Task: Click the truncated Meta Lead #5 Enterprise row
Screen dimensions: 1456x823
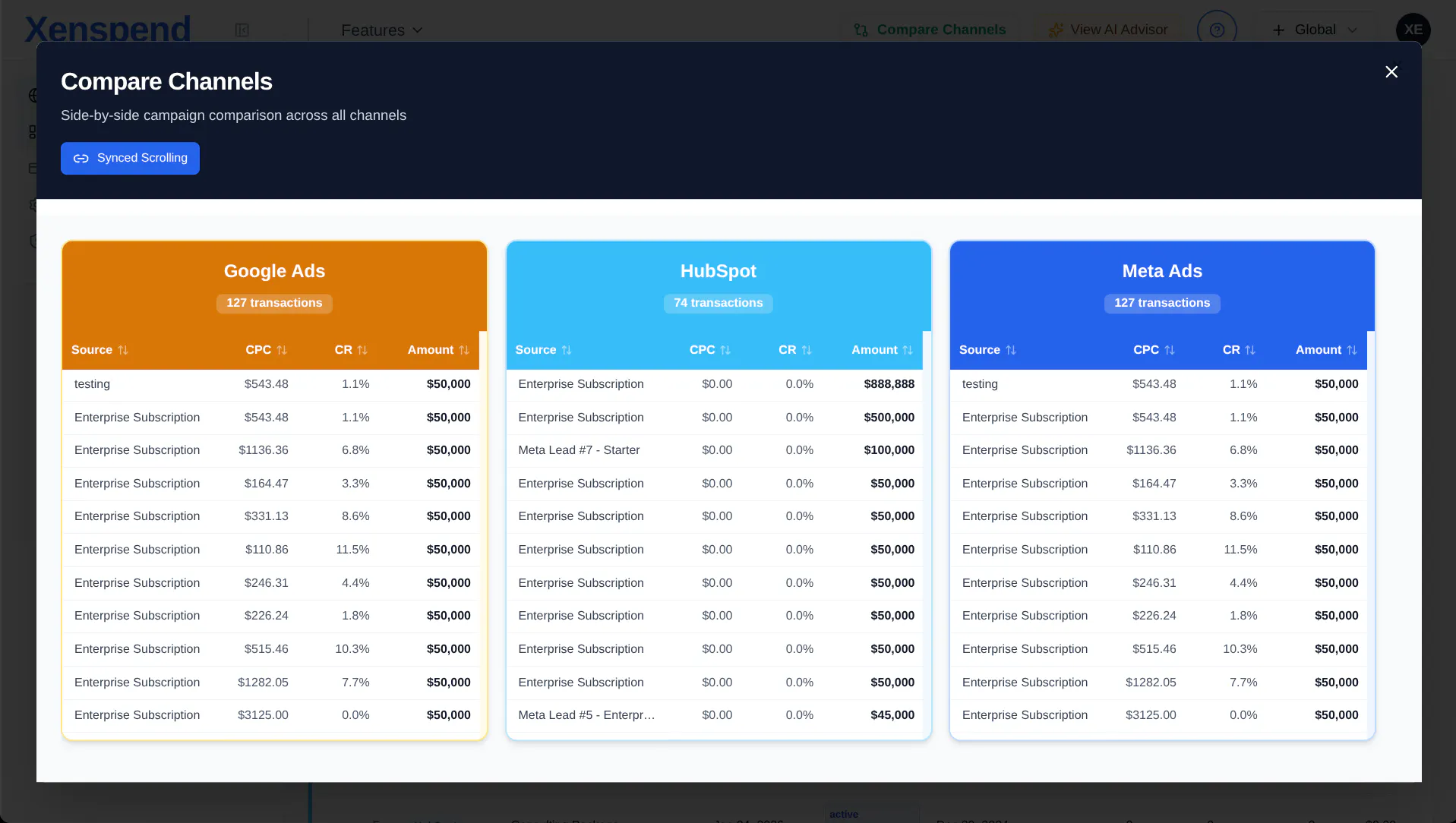Action: point(714,715)
